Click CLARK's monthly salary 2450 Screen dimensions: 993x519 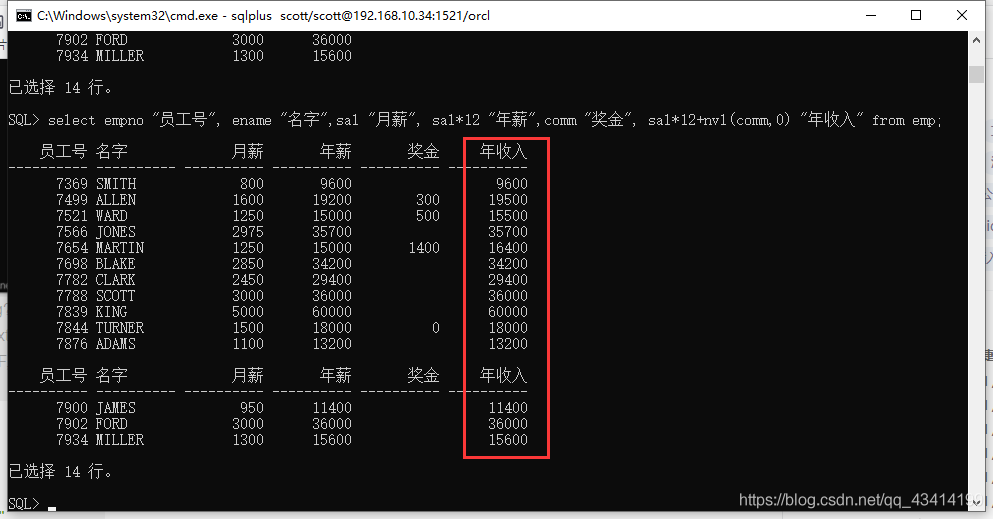pyautogui.click(x=248, y=279)
